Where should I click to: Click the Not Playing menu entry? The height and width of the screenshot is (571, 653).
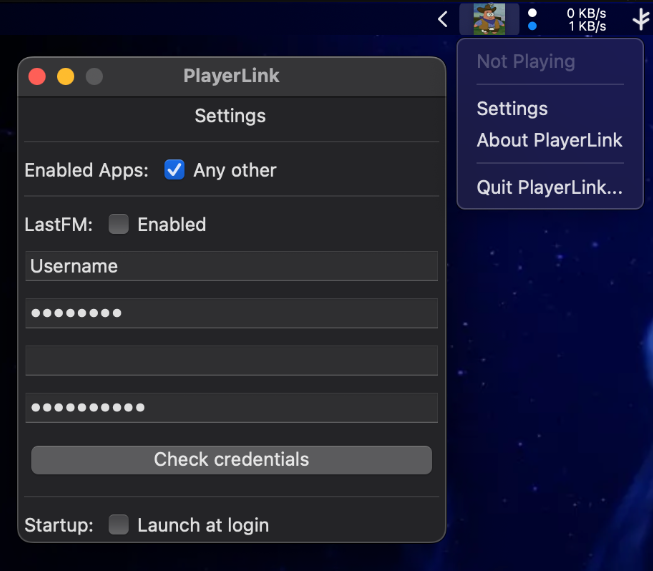coord(526,62)
